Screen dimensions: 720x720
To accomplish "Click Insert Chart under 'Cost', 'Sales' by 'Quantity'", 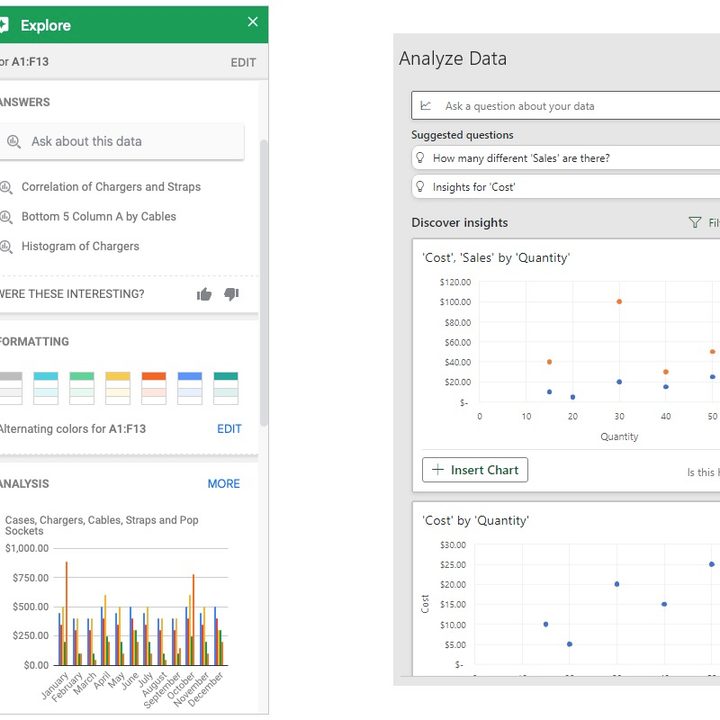I will [475, 470].
